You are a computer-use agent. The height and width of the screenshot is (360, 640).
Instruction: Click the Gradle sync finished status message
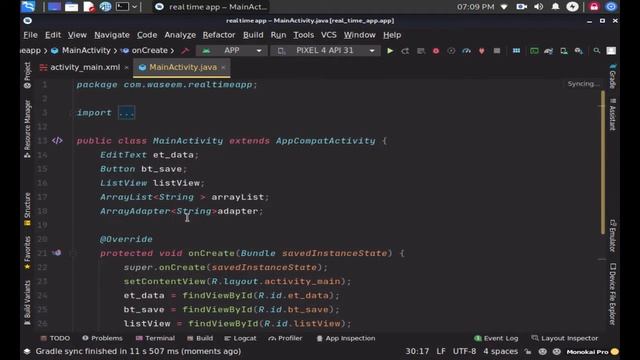[138, 351]
